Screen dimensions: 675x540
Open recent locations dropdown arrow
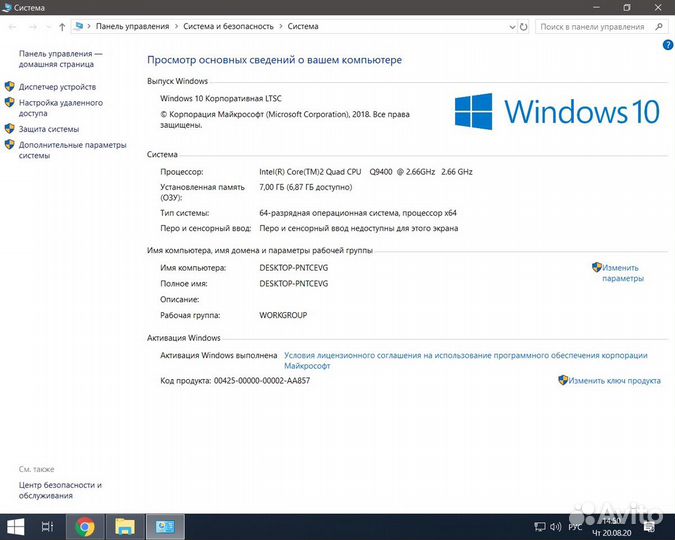coord(48,27)
